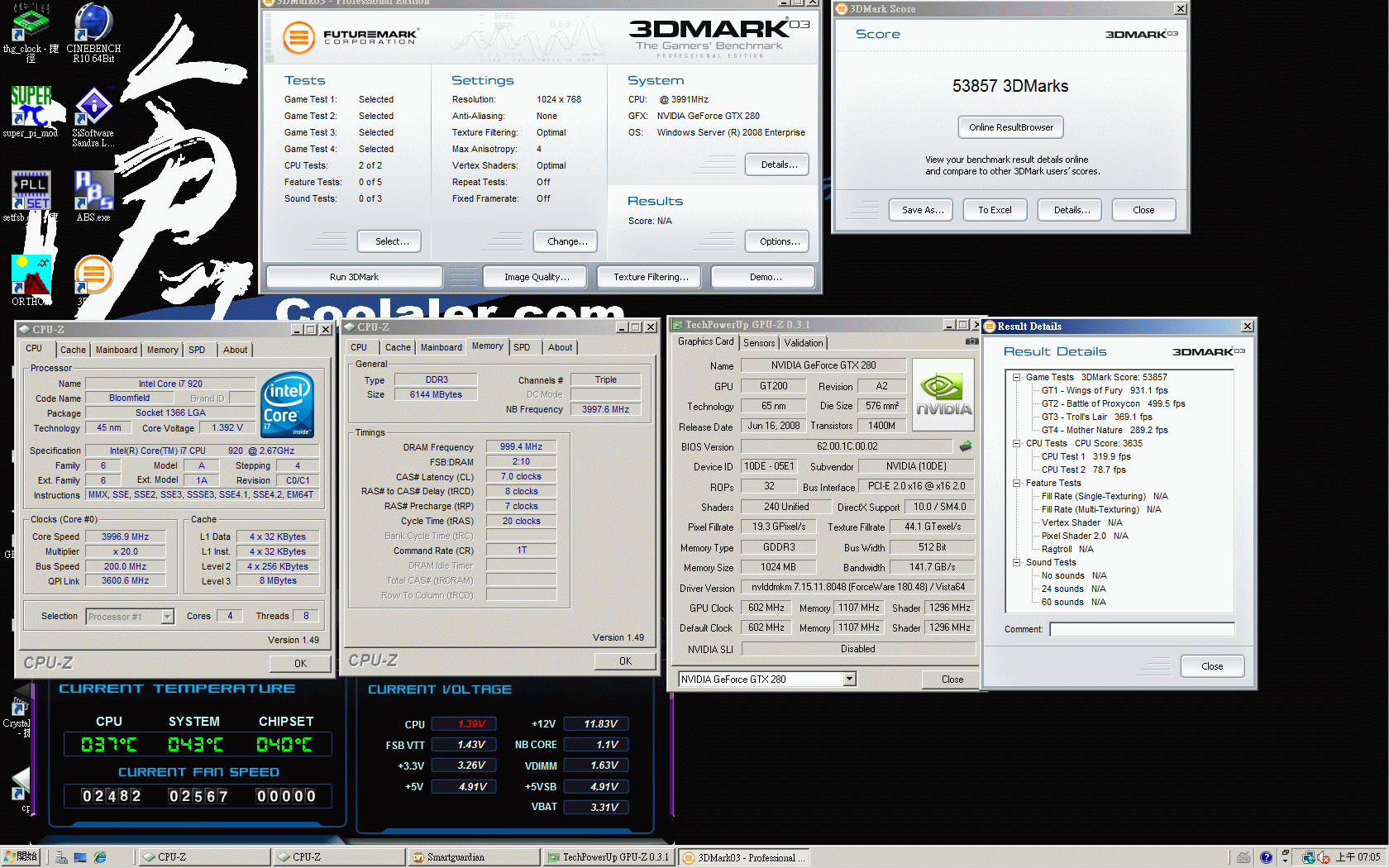Collapse the Feature Tests tree node
This screenshot has width=1389, height=868.
pos(1016,483)
